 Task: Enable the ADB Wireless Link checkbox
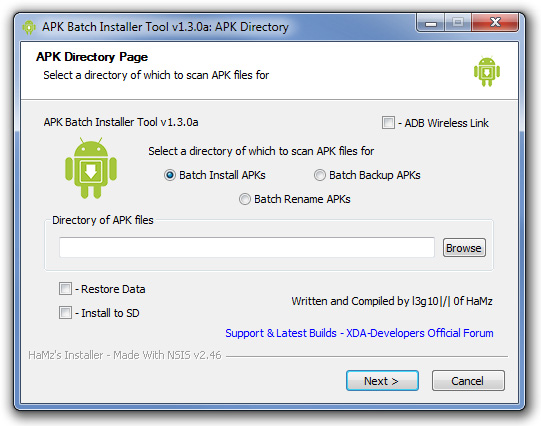click(x=388, y=122)
